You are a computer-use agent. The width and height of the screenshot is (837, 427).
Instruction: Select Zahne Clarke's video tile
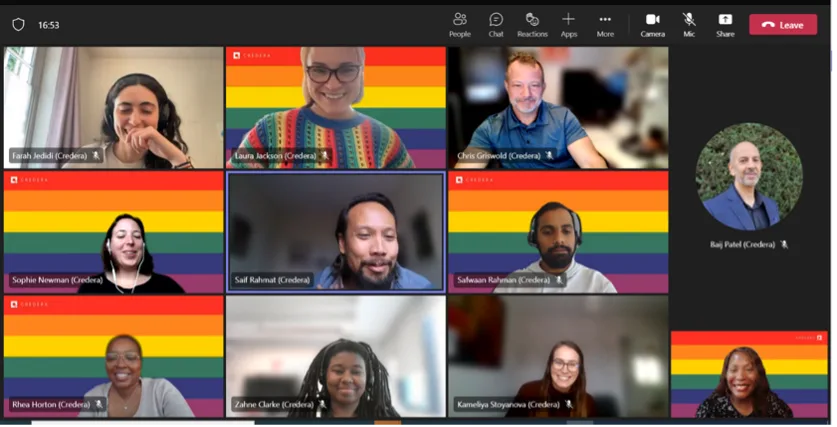pos(336,357)
